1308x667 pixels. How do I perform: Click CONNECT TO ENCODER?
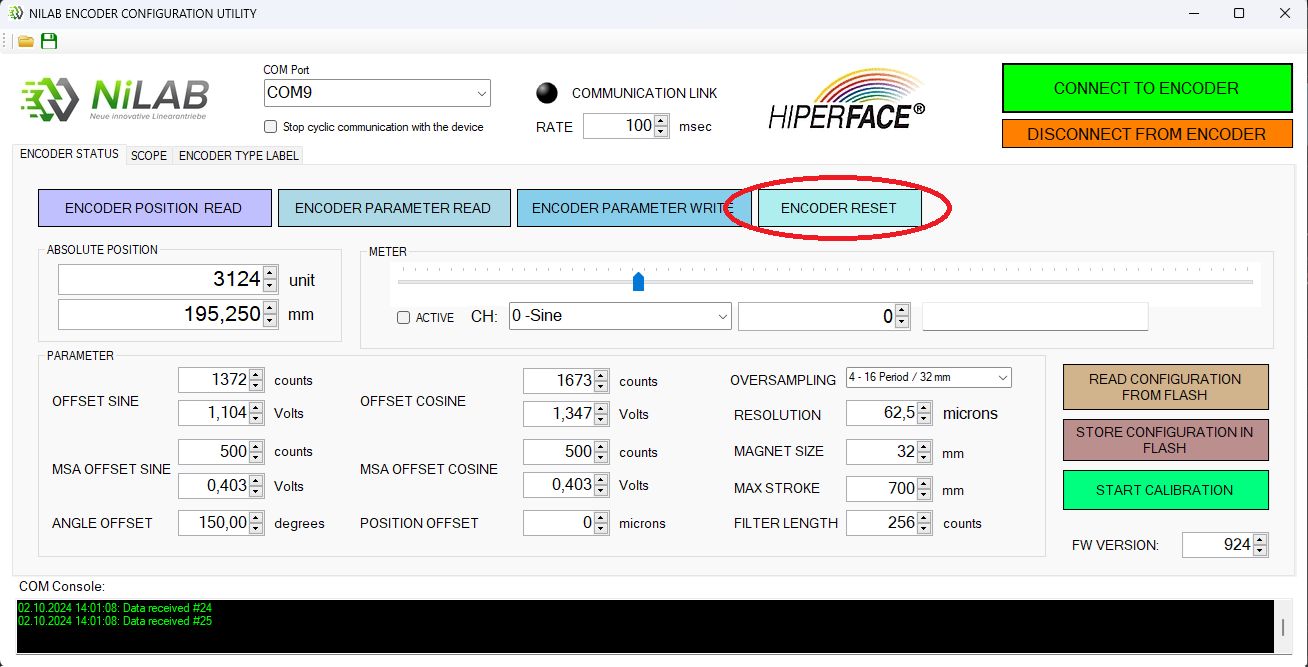tap(1146, 88)
